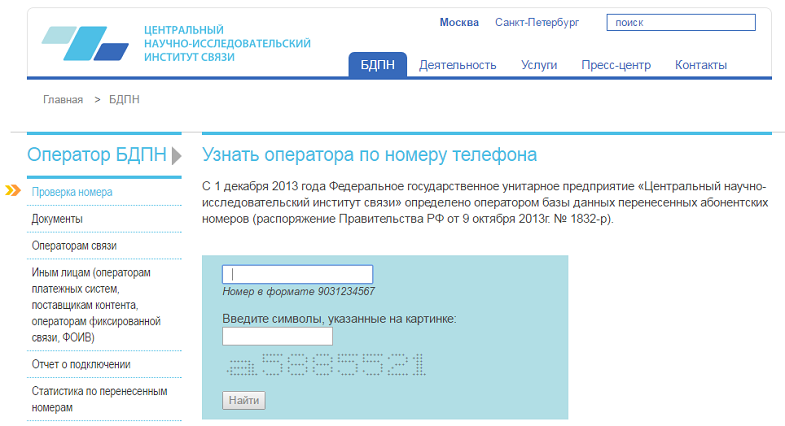Click the phone number input field
The width and height of the screenshot is (785, 426).
pos(297,274)
